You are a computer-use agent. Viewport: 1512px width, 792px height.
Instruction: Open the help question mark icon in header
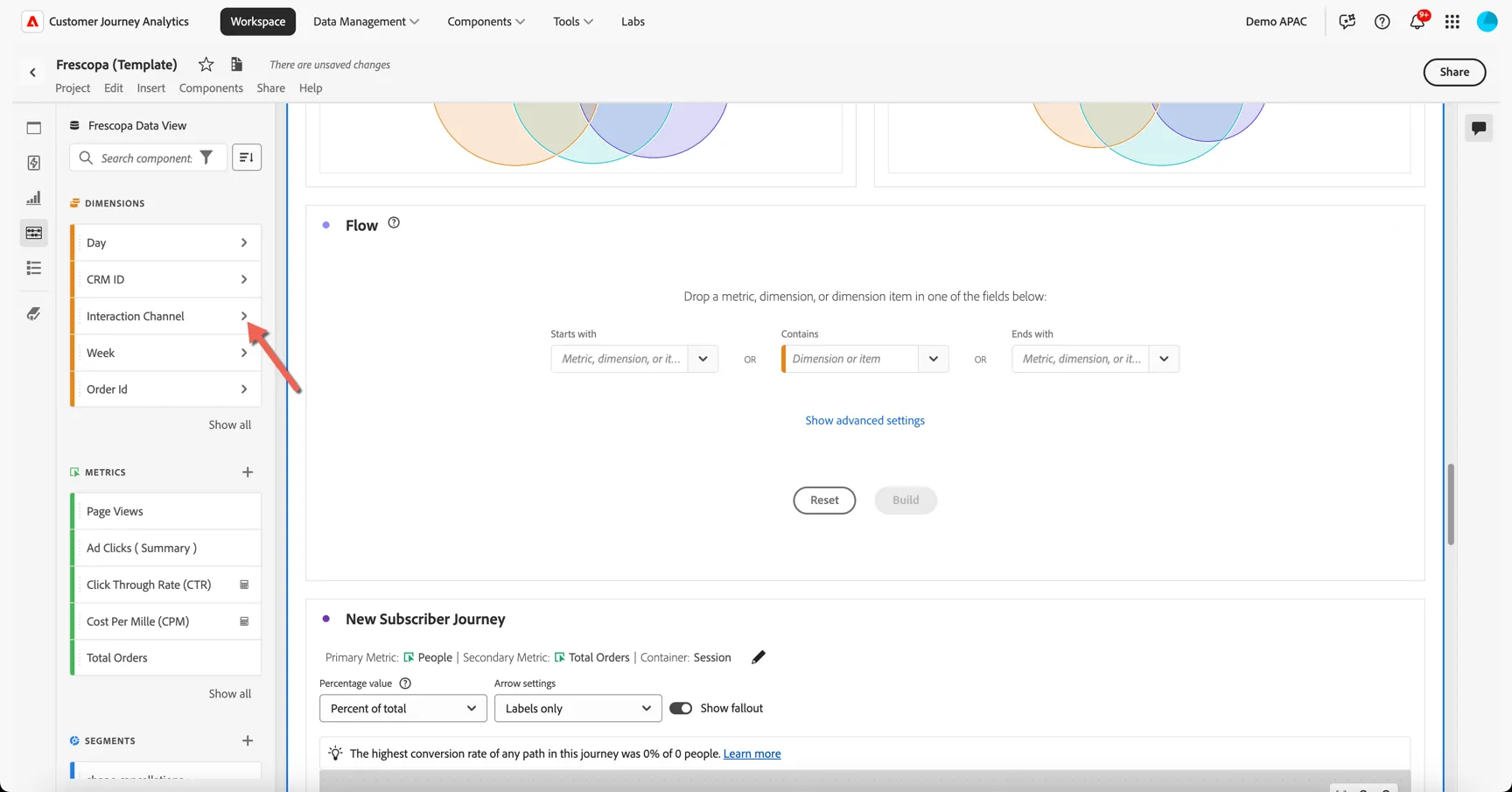coord(1382,21)
